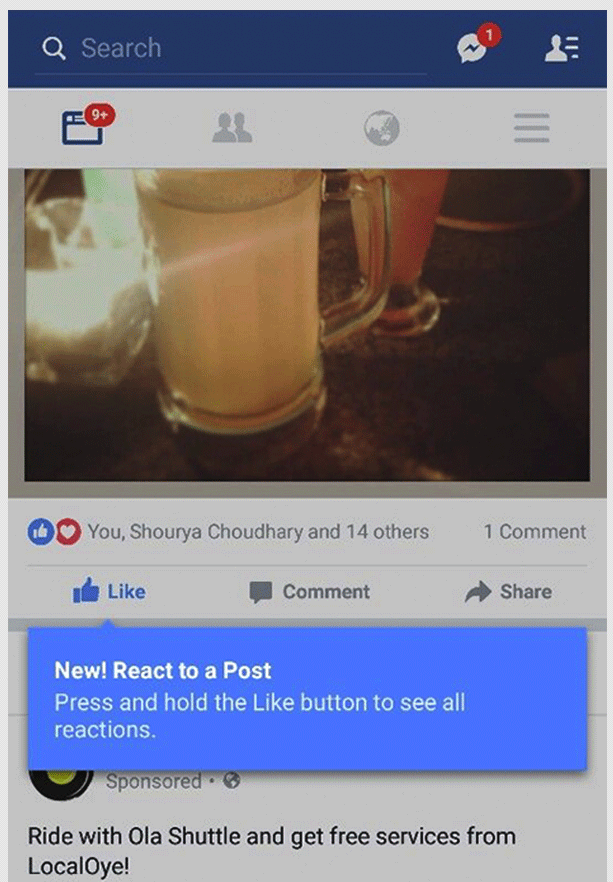Dismiss the React to a Post tooltip
Image resolution: width=613 pixels, height=882 pixels.
307,698
